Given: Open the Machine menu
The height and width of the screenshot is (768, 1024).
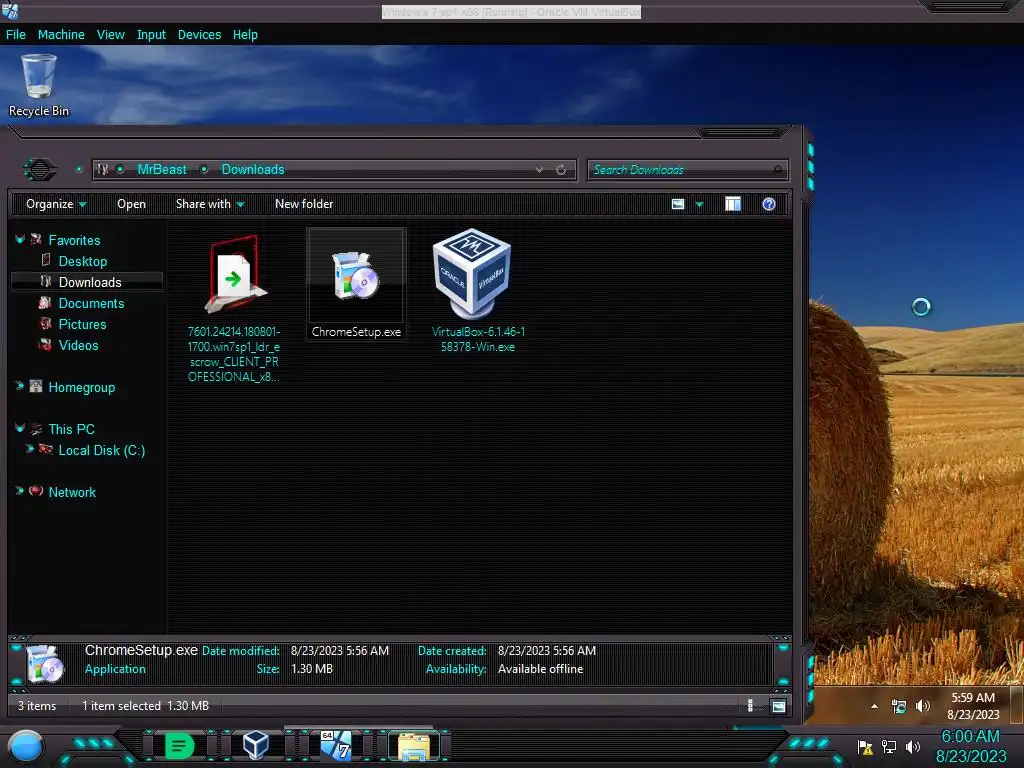Looking at the screenshot, I should tap(61, 35).
